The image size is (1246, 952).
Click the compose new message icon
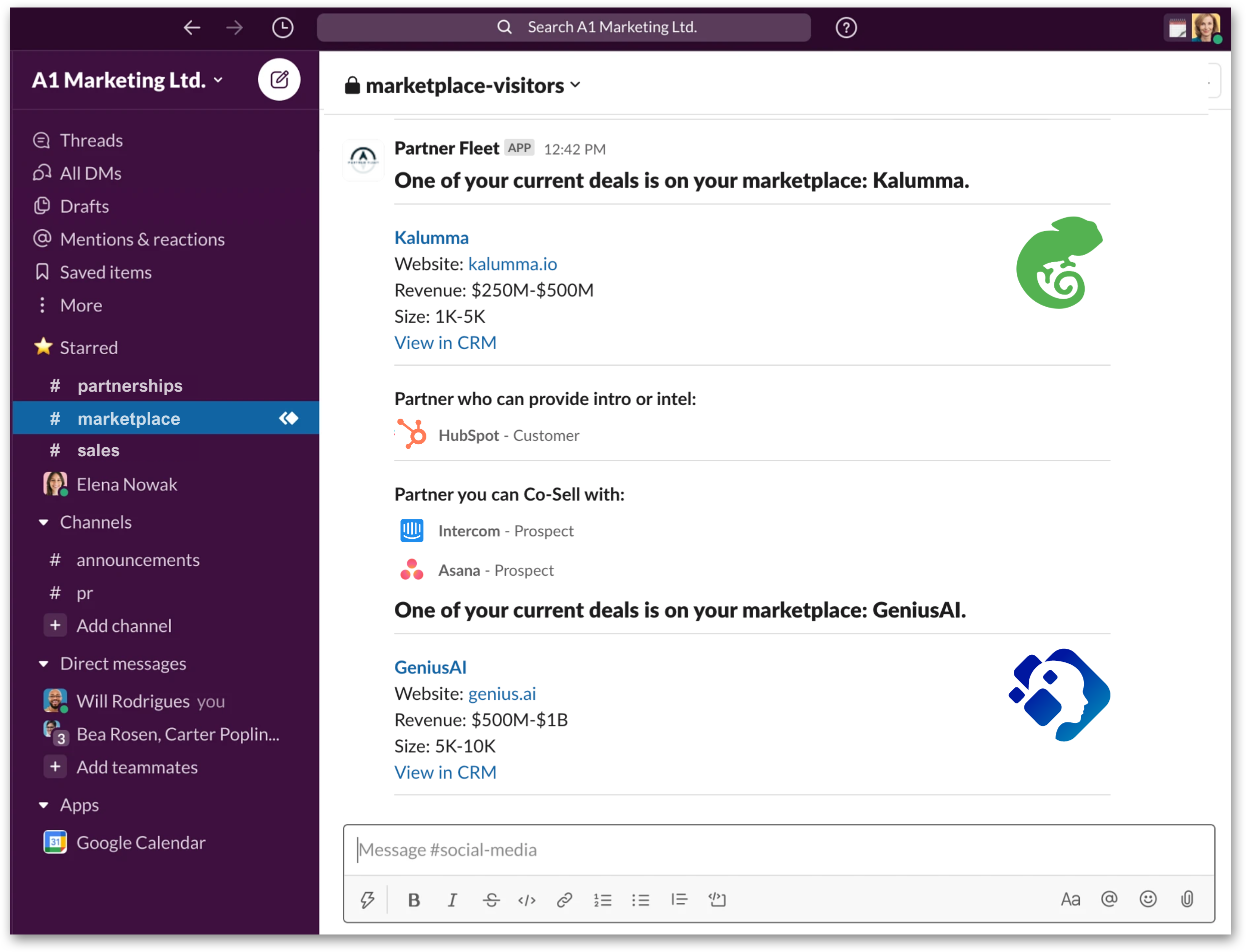coord(279,80)
